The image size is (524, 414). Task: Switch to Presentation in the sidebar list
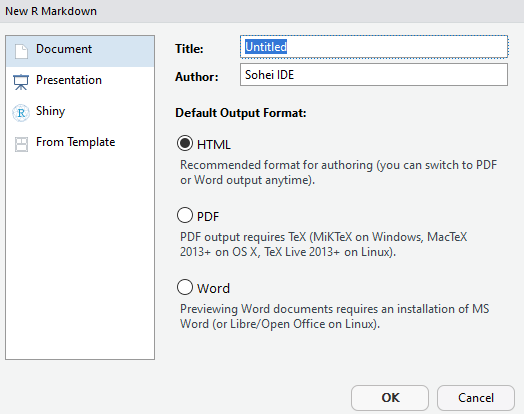pyautogui.click(x=80, y=82)
